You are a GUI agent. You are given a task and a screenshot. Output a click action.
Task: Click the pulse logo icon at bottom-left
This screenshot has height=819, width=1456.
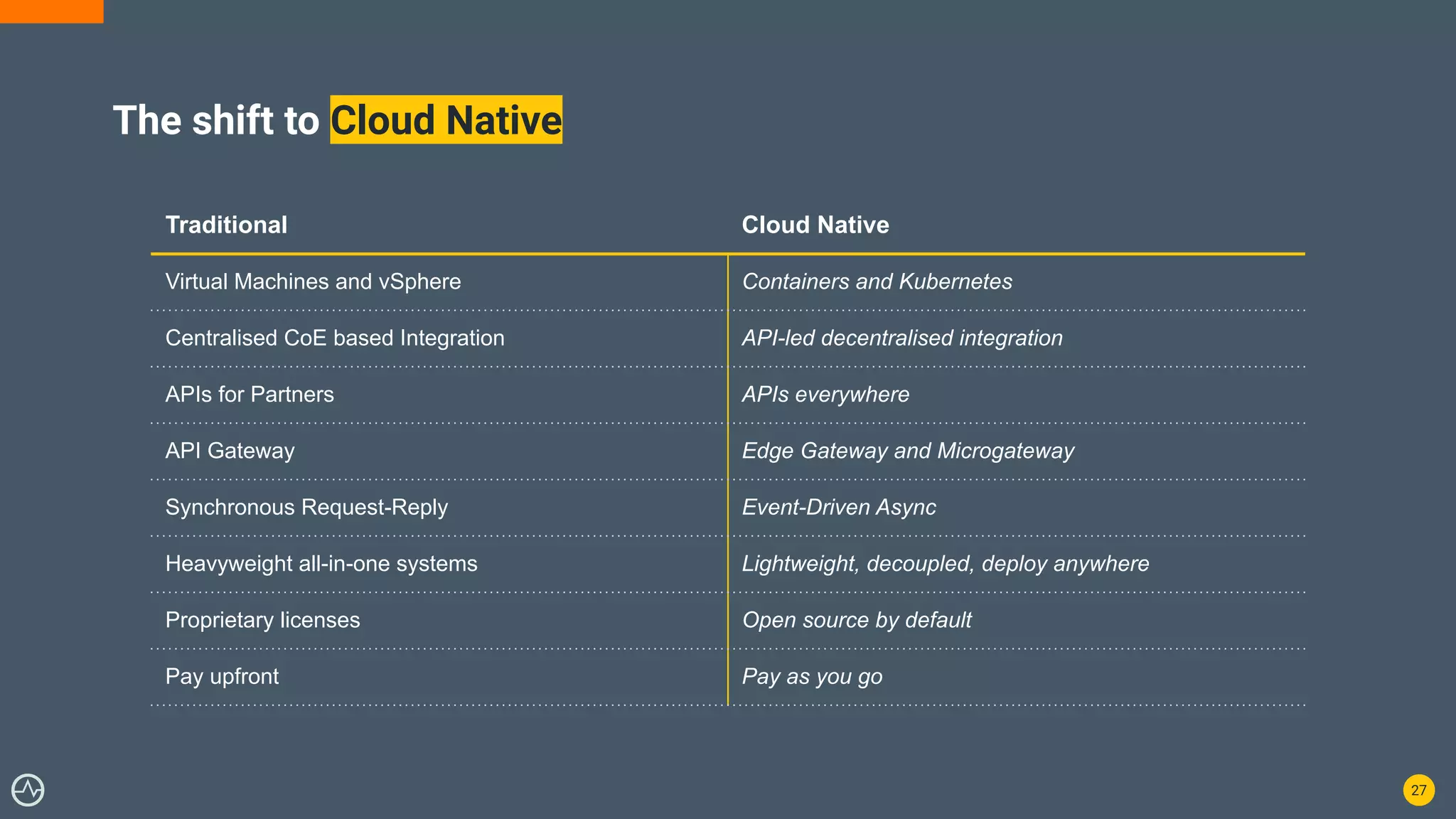28,790
